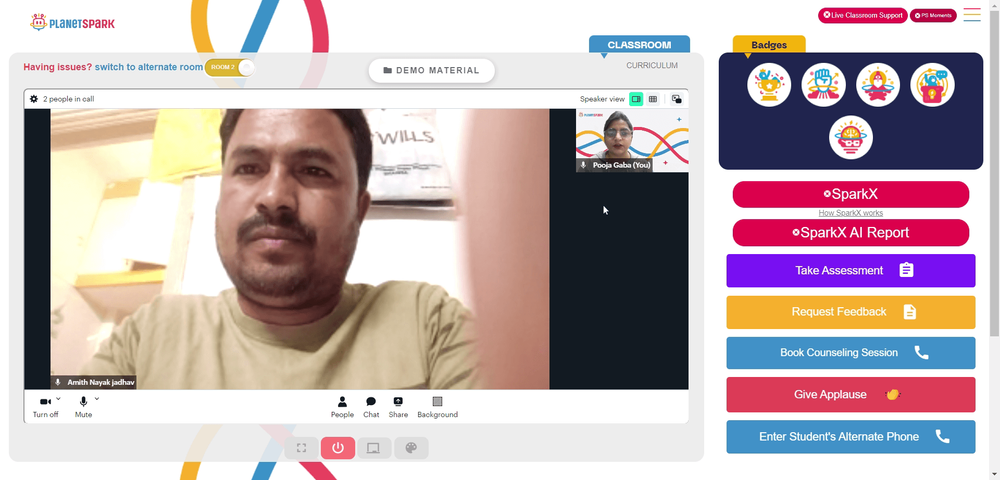Open the Chat panel
This screenshot has width=1000, height=480.
[371, 407]
